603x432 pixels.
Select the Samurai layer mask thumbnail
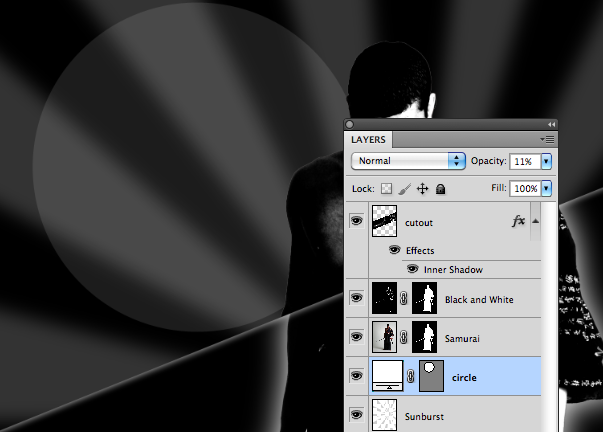coord(425,337)
